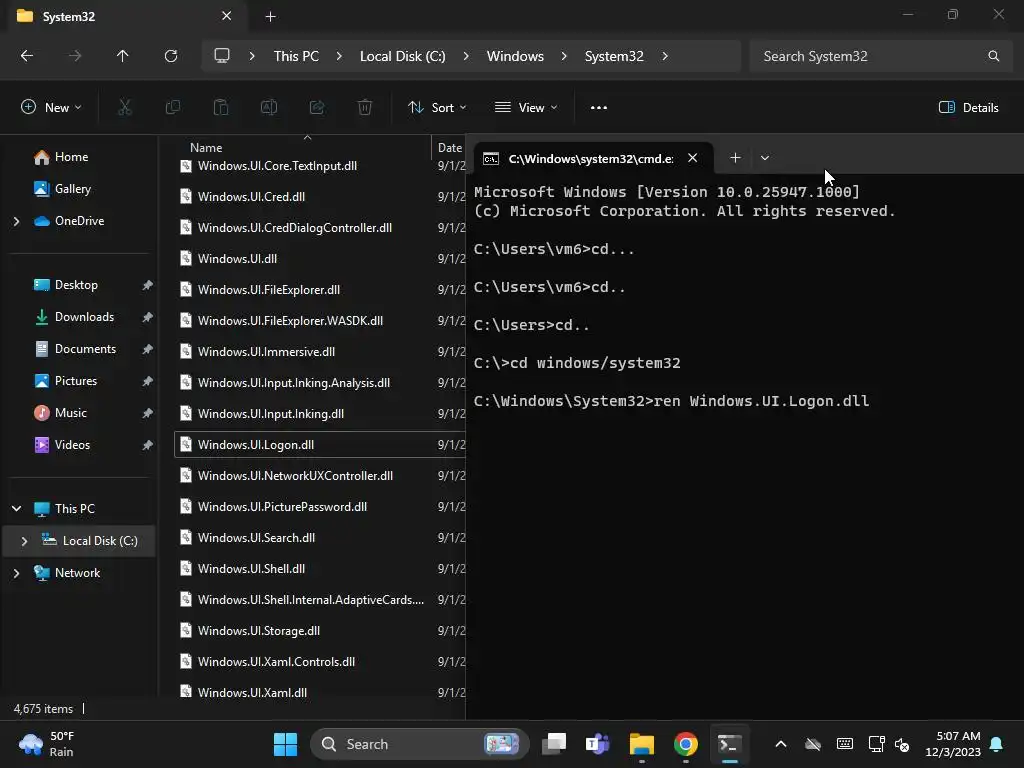1024x768 pixels.
Task: Close the System32 Explorer tab
Action: [x=227, y=16]
